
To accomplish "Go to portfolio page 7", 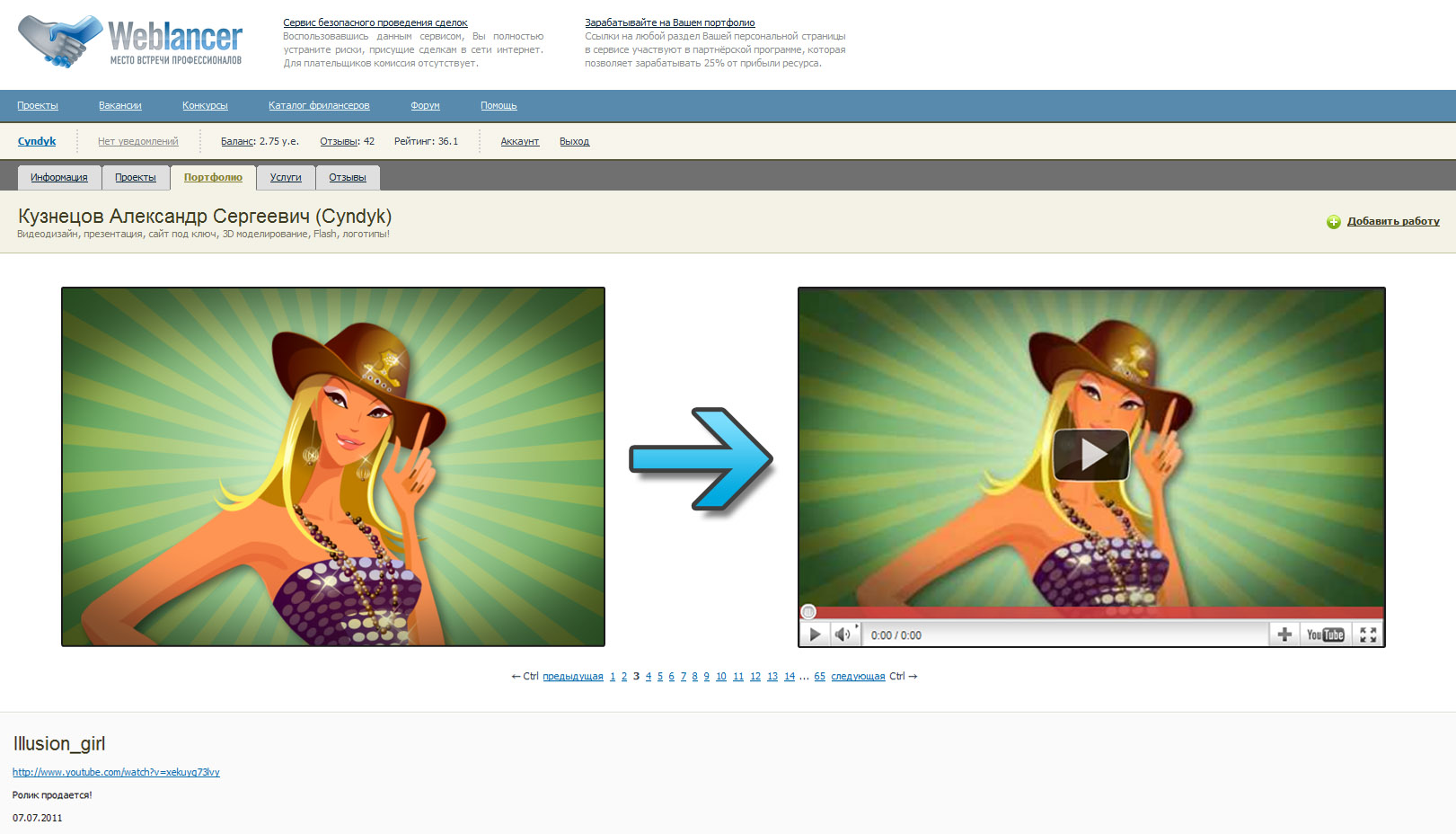I will 684,677.
